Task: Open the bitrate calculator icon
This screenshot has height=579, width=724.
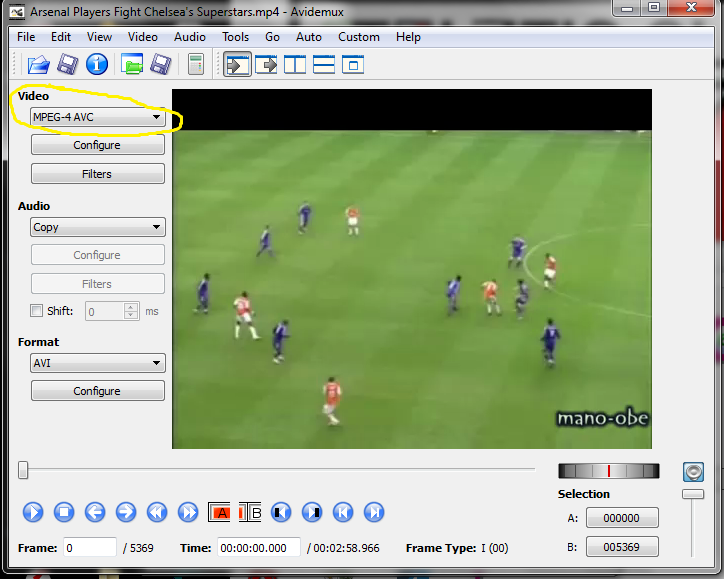Action: [196, 64]
